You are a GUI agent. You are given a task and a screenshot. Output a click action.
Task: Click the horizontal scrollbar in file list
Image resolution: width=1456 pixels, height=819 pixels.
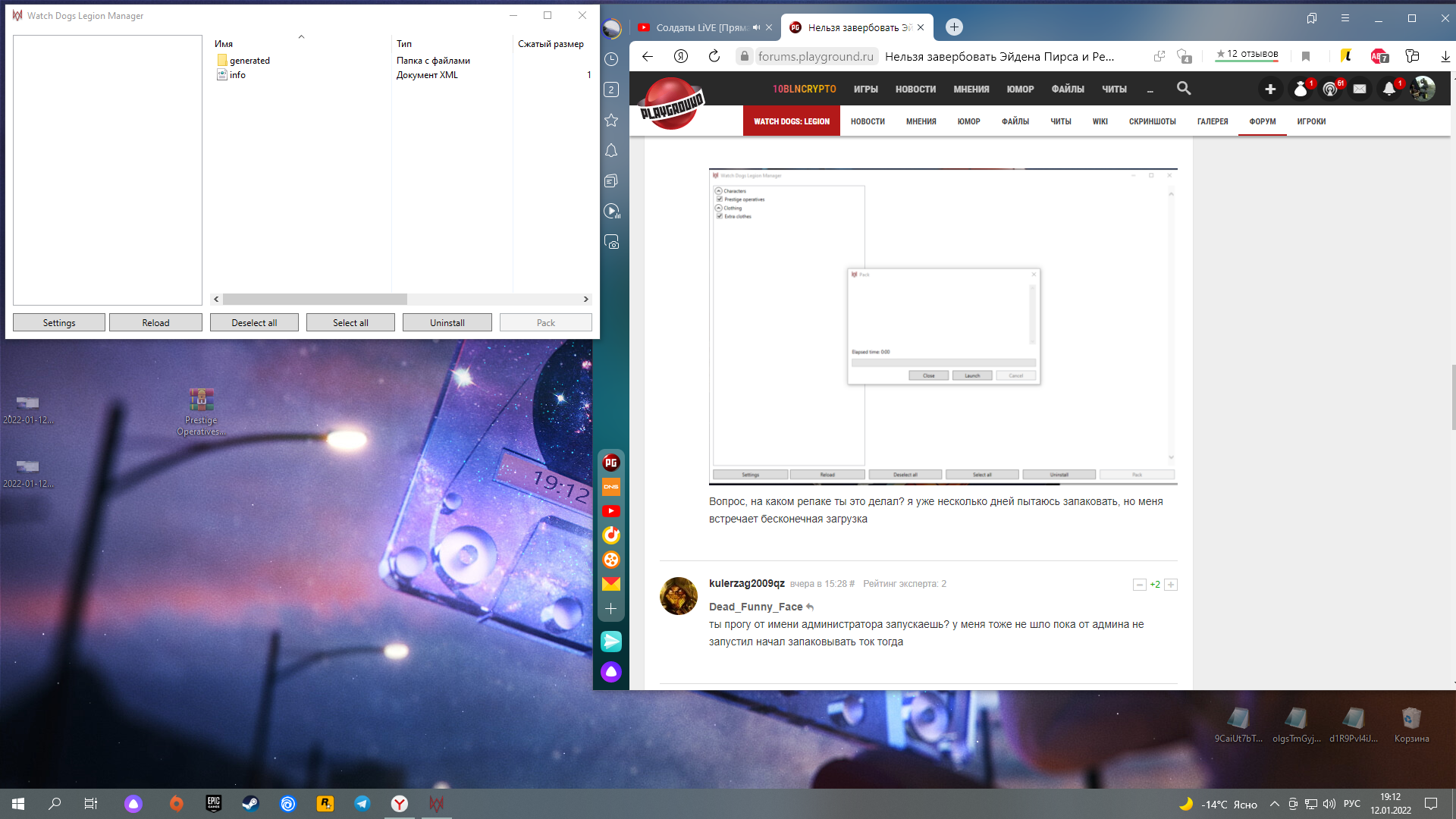(x=314, y=300)
